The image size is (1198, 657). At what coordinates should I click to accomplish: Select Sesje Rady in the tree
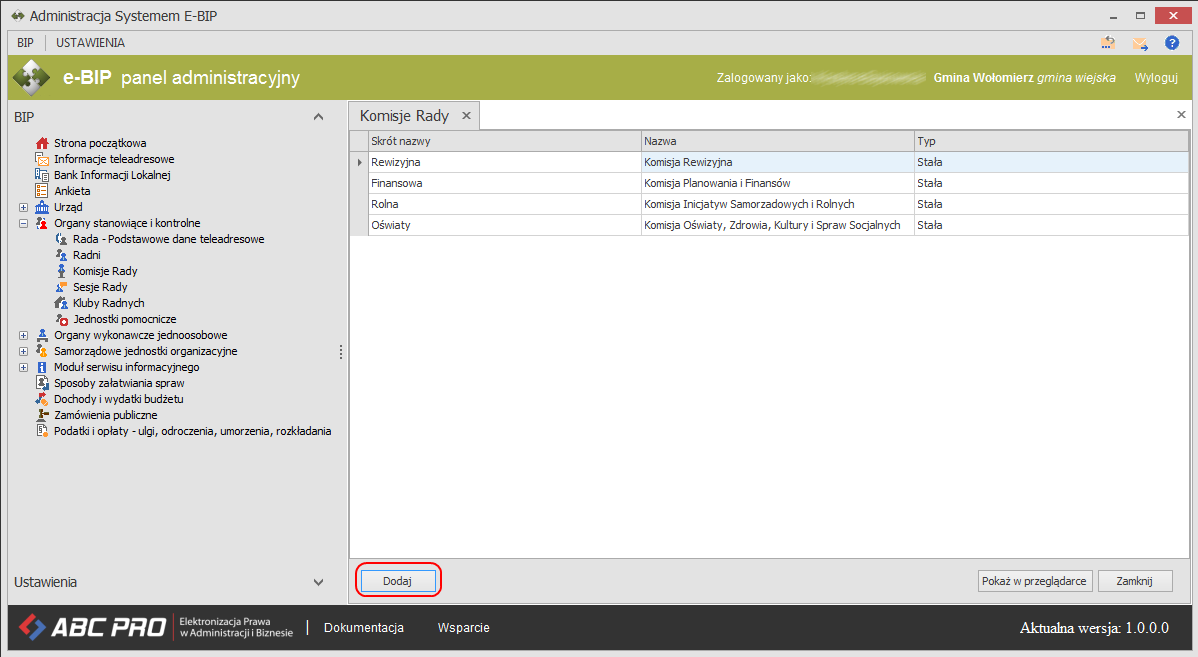point(100,287)
